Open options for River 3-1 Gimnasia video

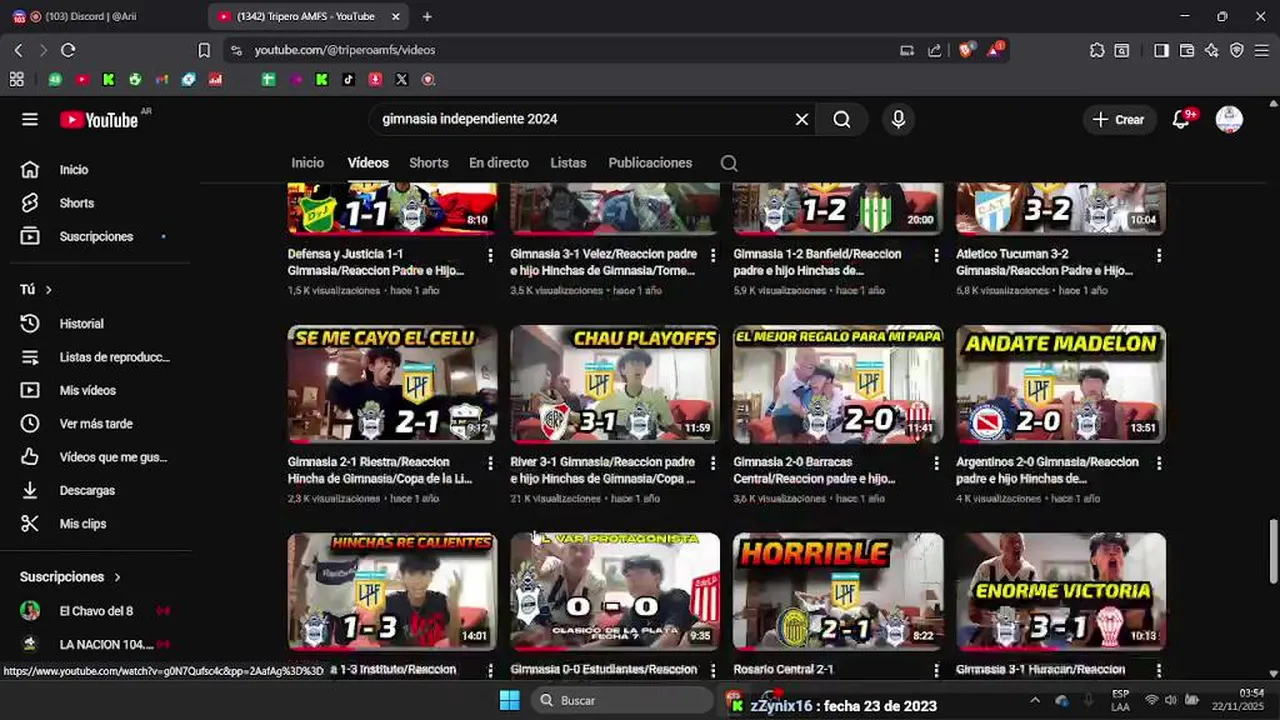coord(713,463)
